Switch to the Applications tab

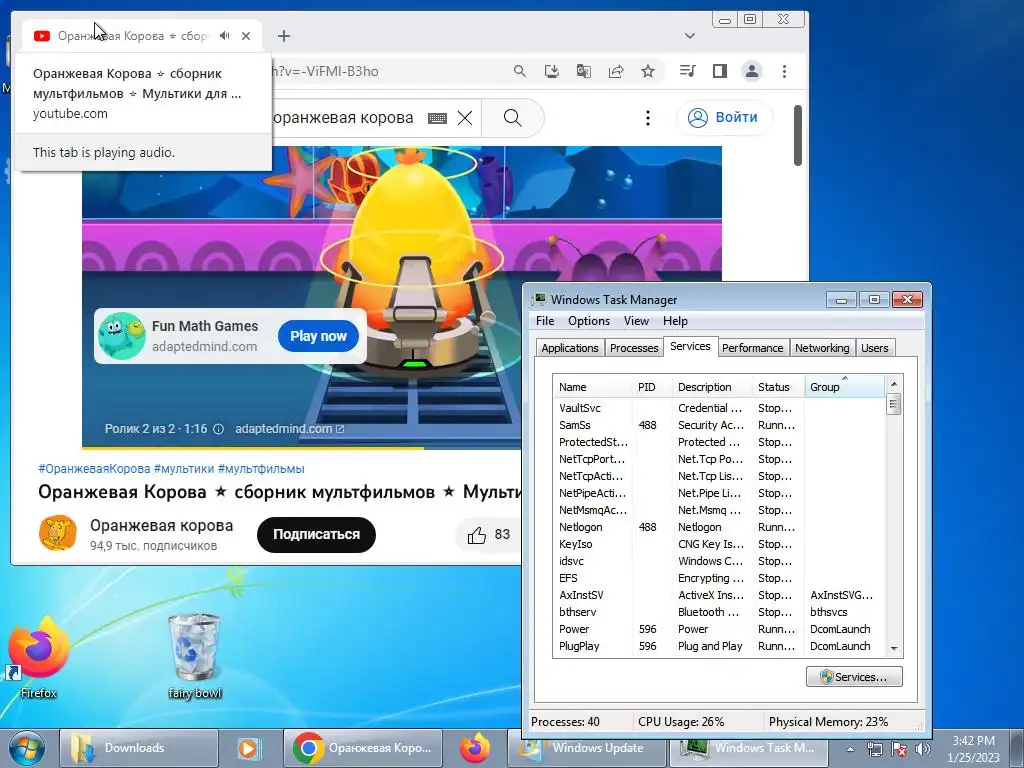pyautogui.click(x=569, y=348)
